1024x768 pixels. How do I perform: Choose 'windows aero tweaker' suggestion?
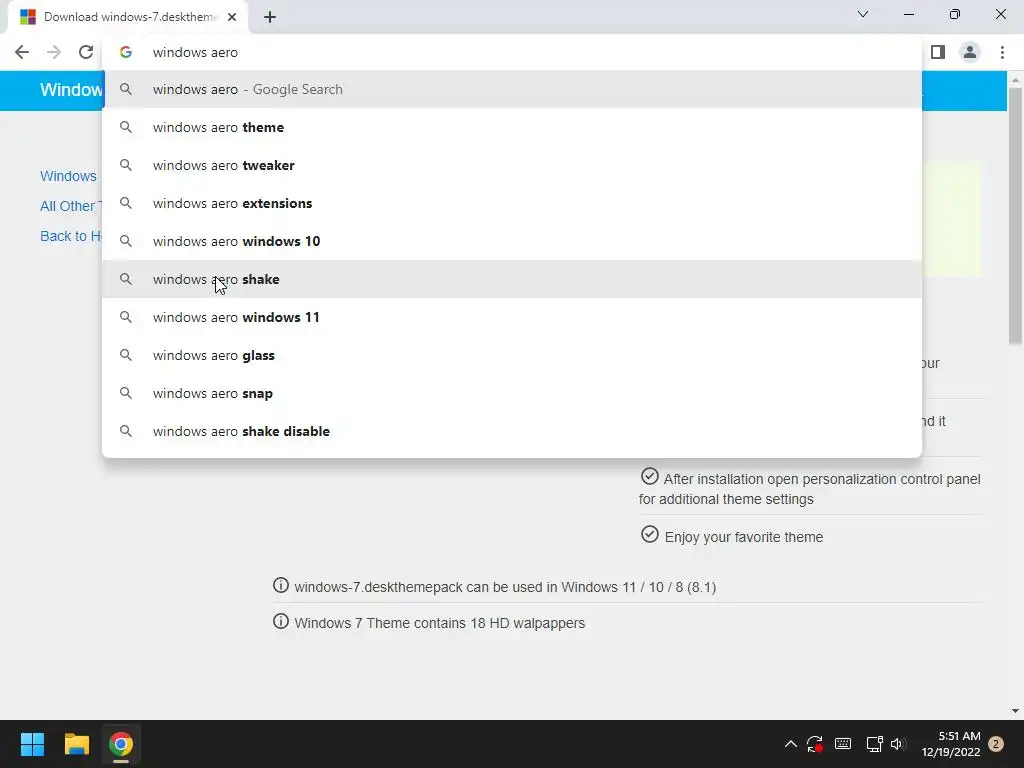512,165
